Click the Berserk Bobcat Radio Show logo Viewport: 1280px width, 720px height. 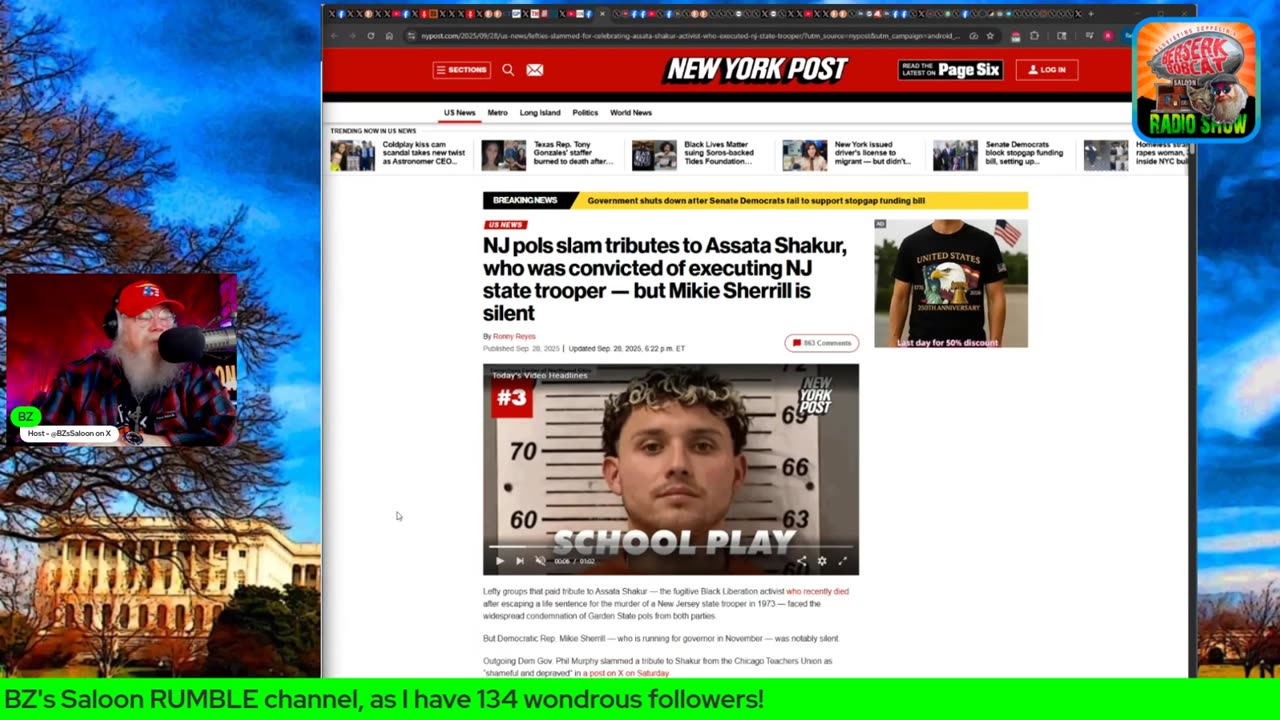point(1195,80)
